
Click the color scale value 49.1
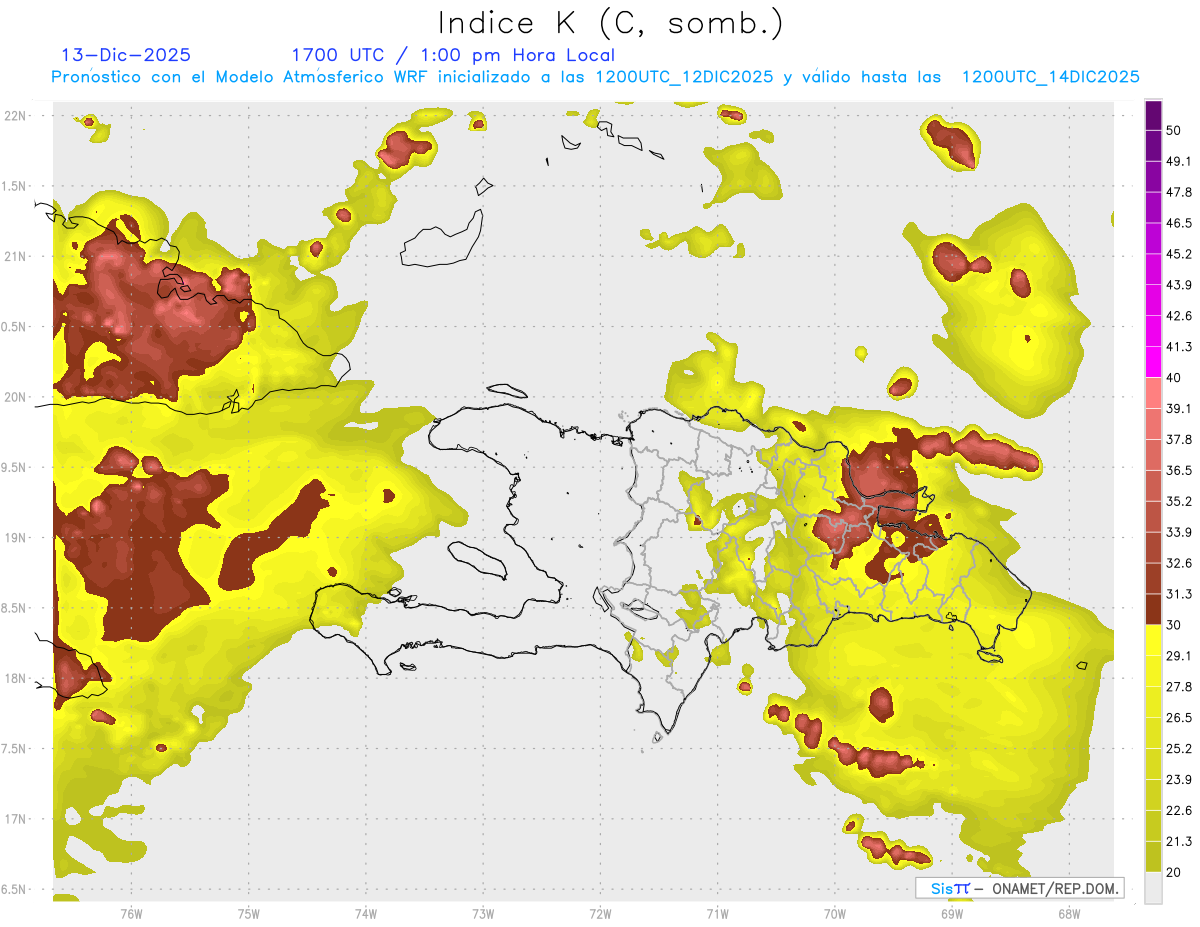coord(1179,161)
